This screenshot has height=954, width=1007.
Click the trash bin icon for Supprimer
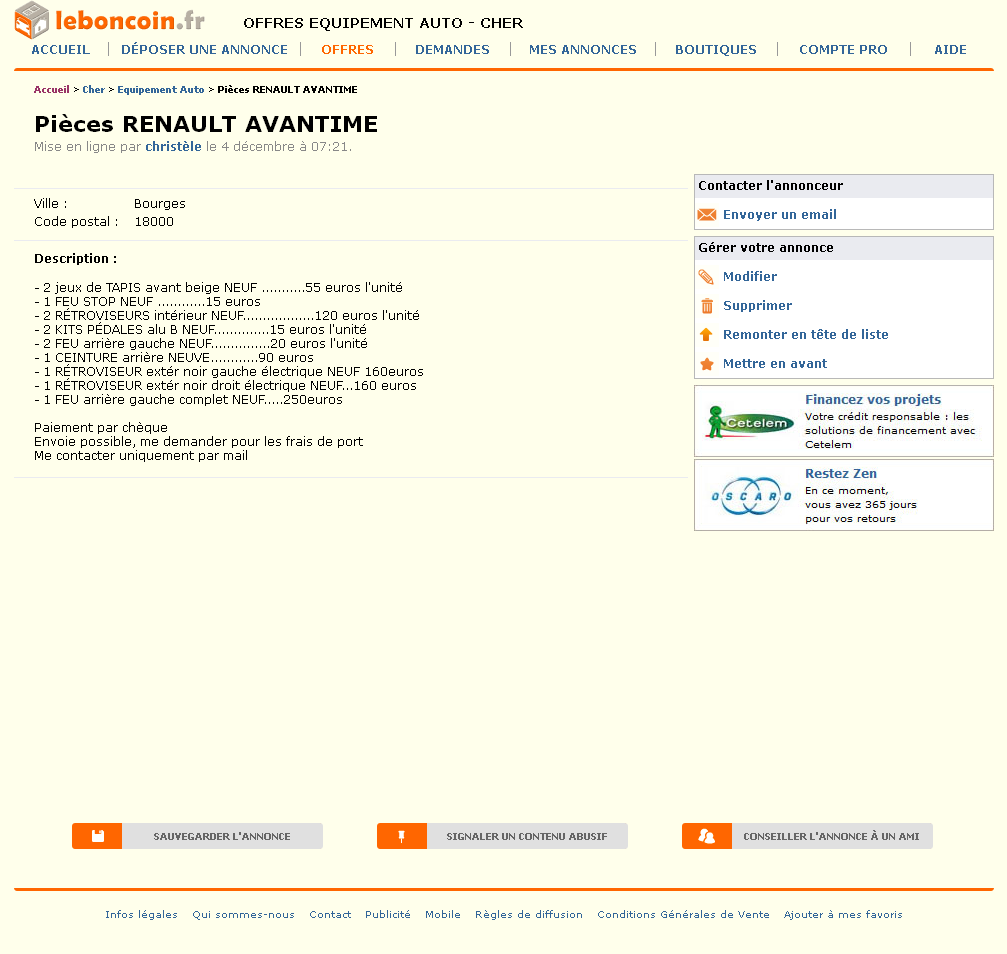pos(707,306)
